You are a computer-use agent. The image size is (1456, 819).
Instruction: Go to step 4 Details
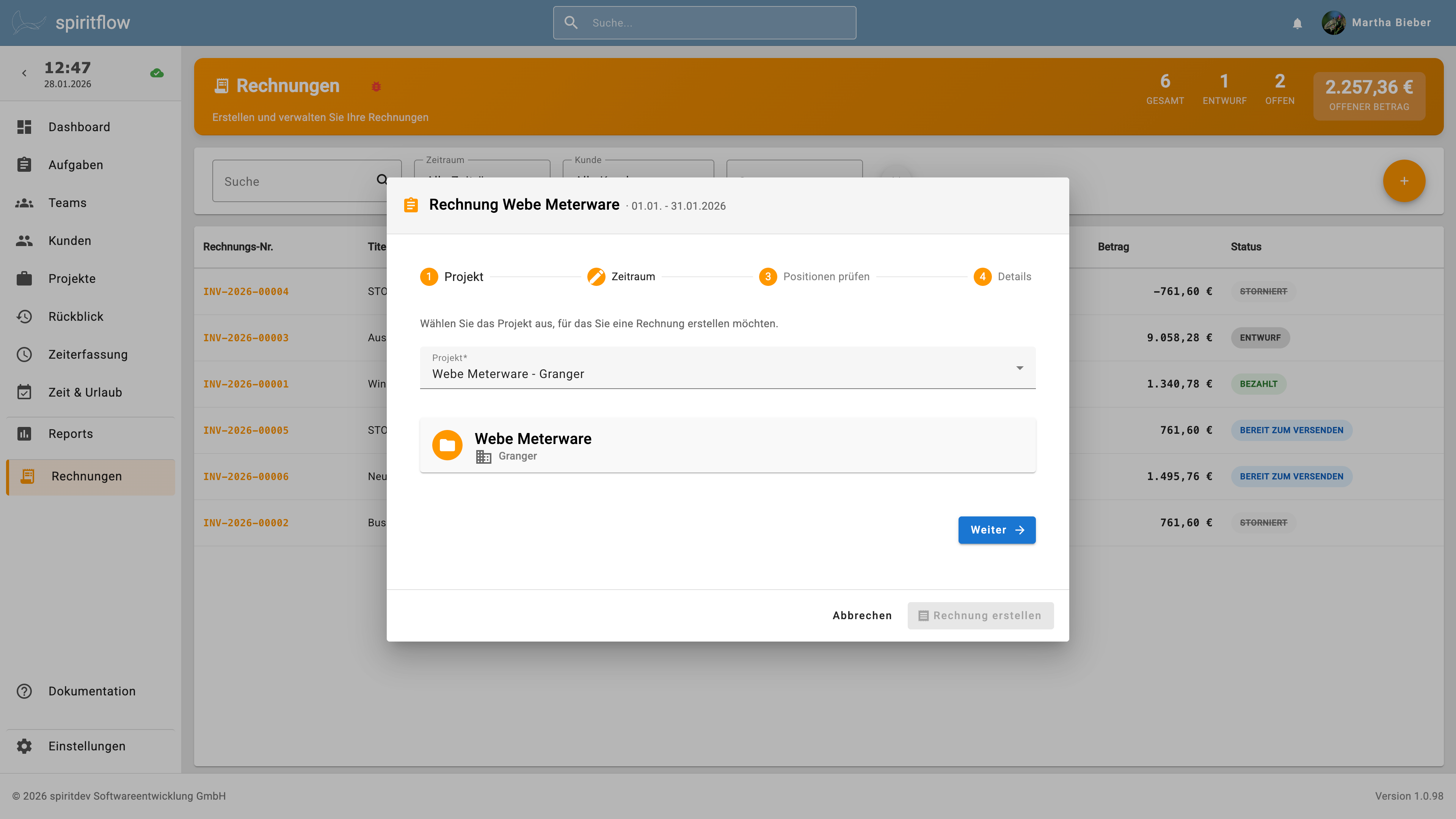click(x=1002, y=276)
